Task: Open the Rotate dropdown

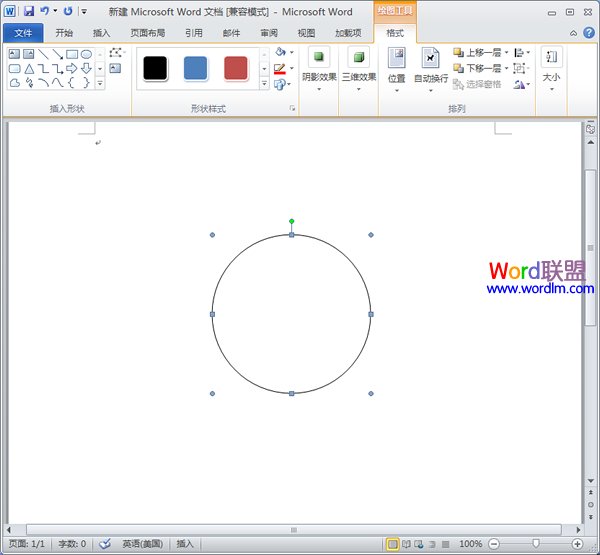Action: coord(522,84)
